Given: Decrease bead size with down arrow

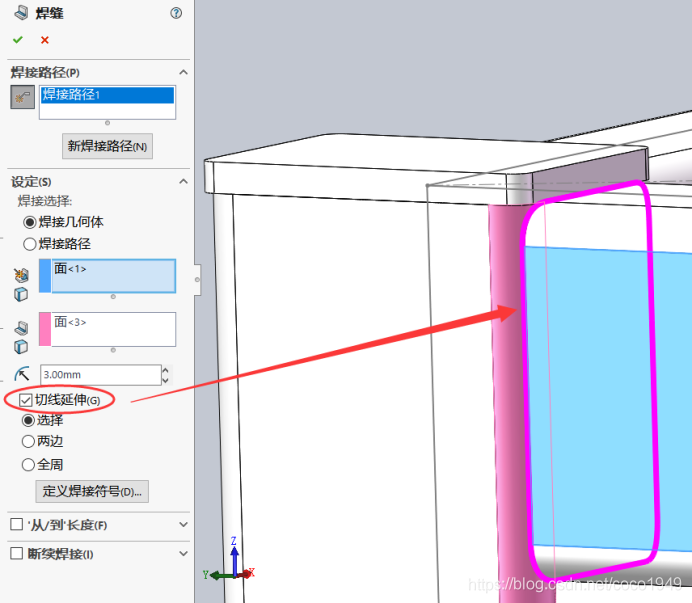Looking at the screenshot, I should click(165, 380).
